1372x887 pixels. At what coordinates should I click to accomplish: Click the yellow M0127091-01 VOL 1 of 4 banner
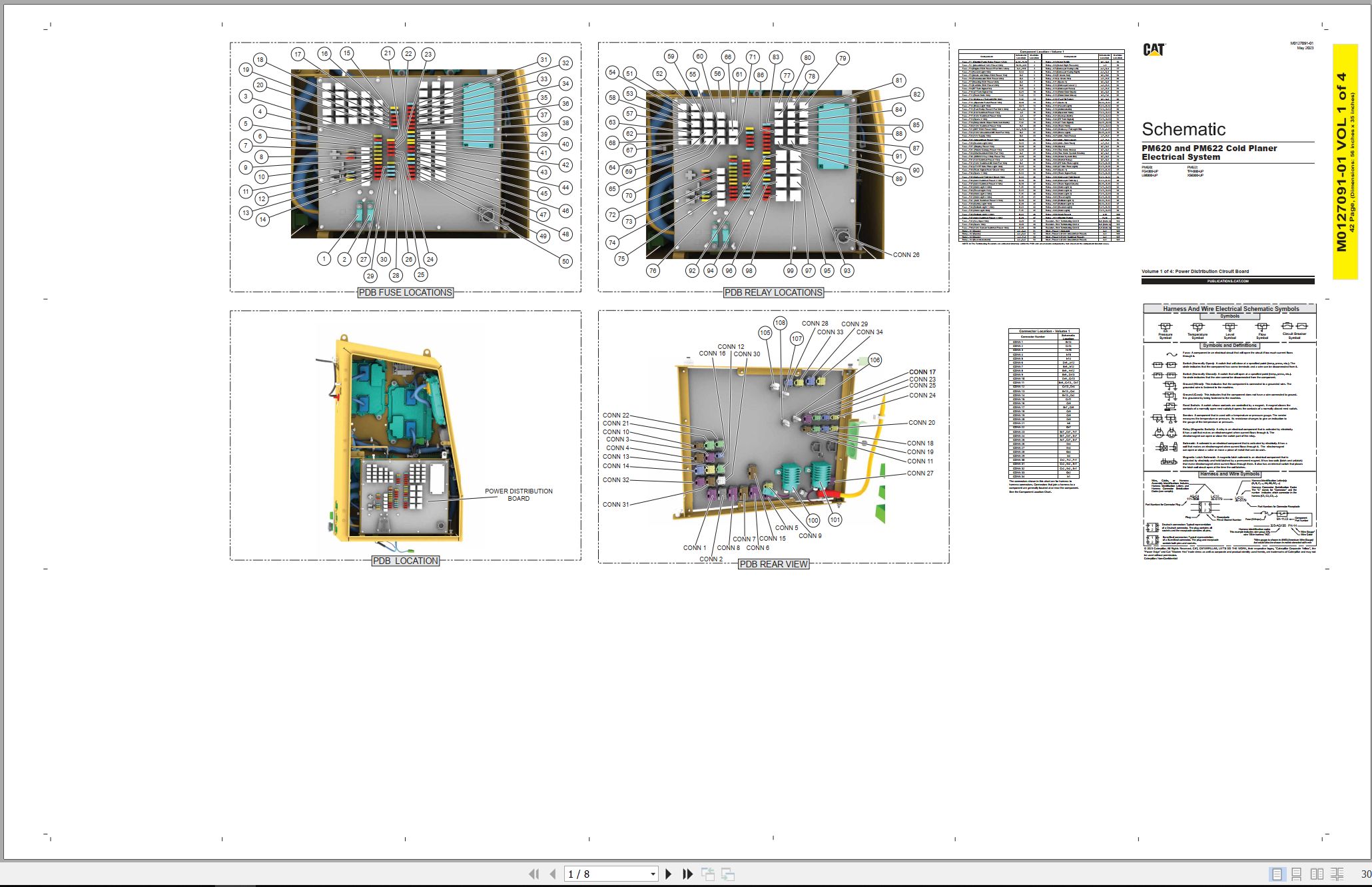(1345, 162)
